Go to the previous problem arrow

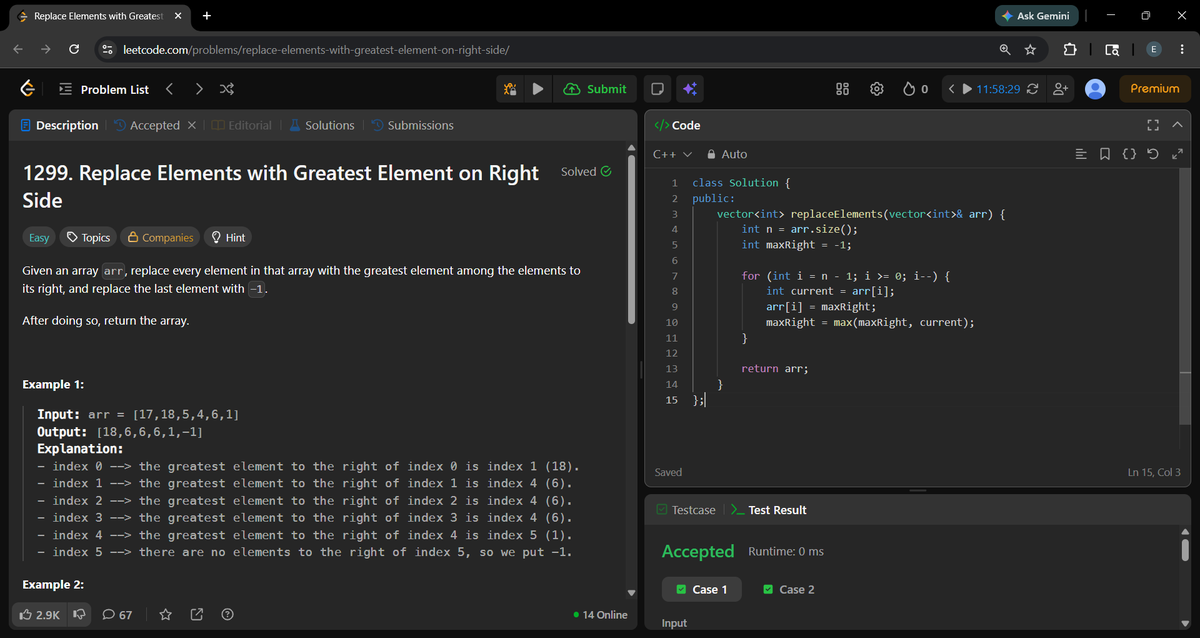[170, 89]
